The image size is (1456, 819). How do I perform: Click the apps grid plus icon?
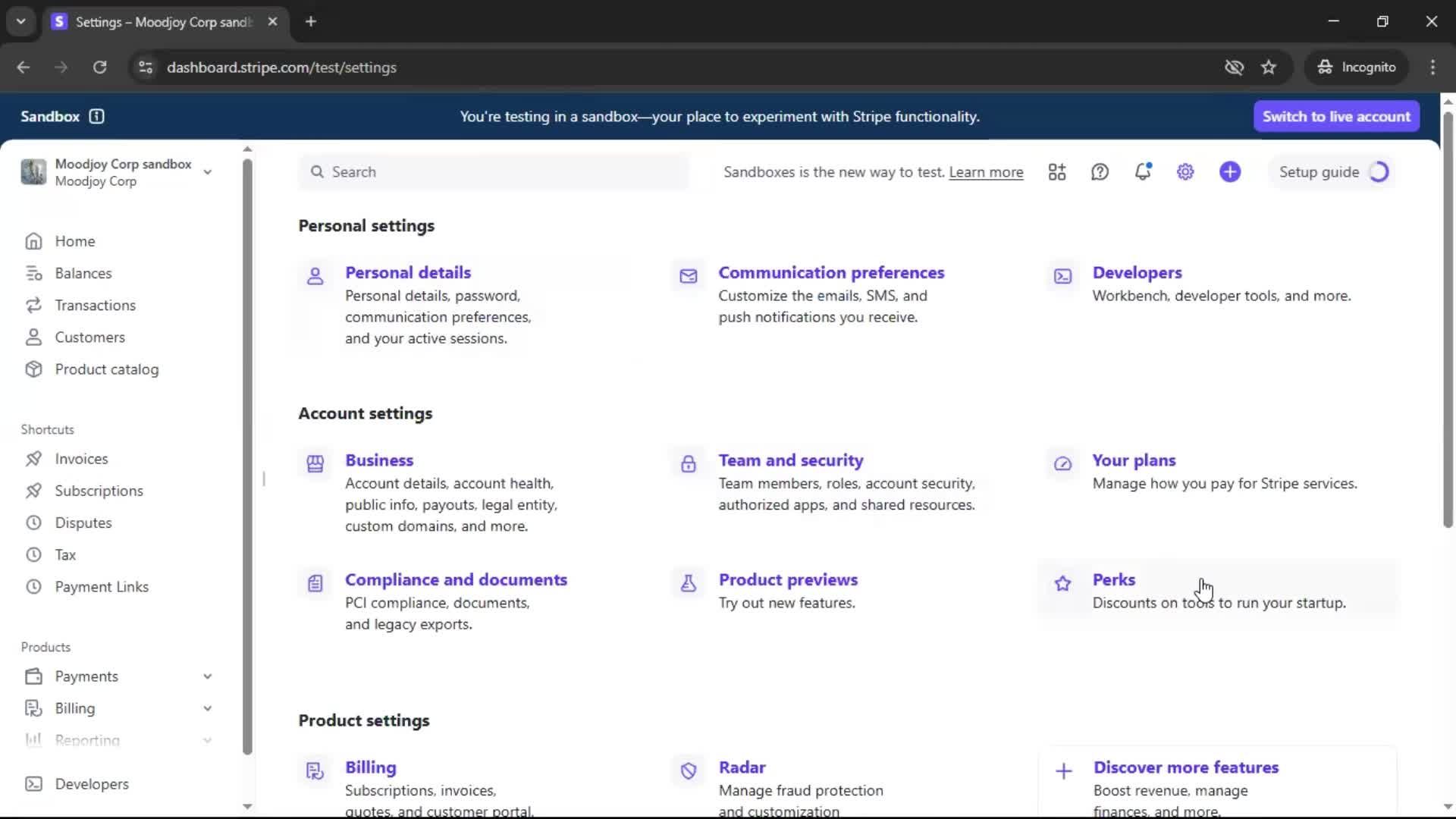coord(1057,172)
